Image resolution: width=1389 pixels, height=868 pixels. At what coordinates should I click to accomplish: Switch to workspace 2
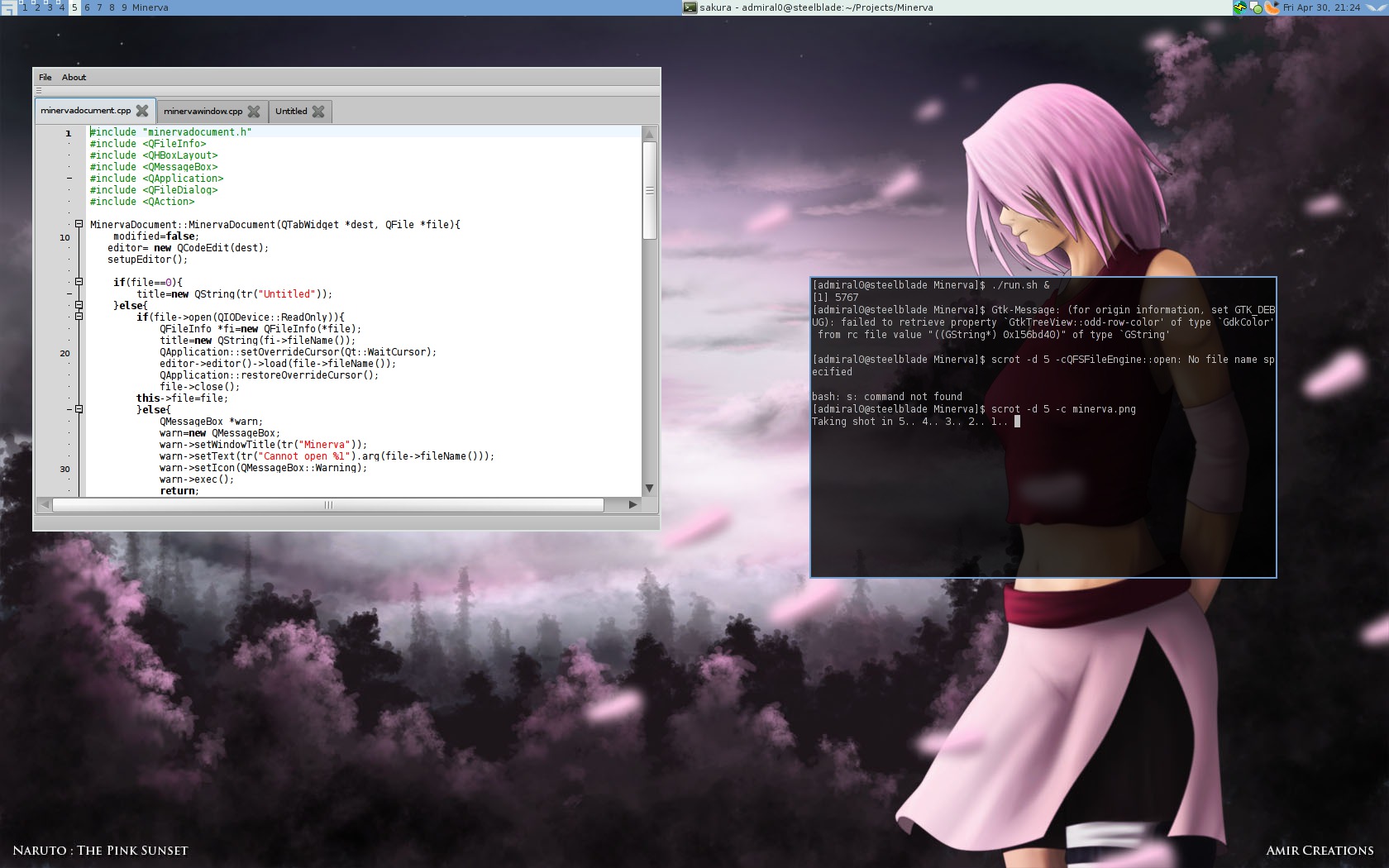point(36,7)
